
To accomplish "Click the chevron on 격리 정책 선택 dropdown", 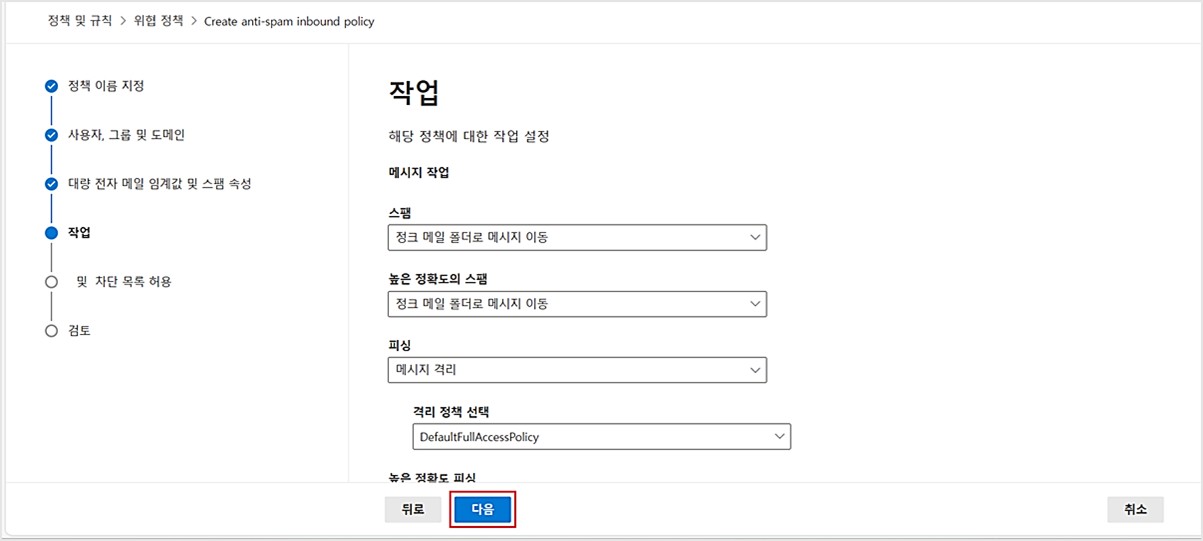I will (x=777, y=436).
